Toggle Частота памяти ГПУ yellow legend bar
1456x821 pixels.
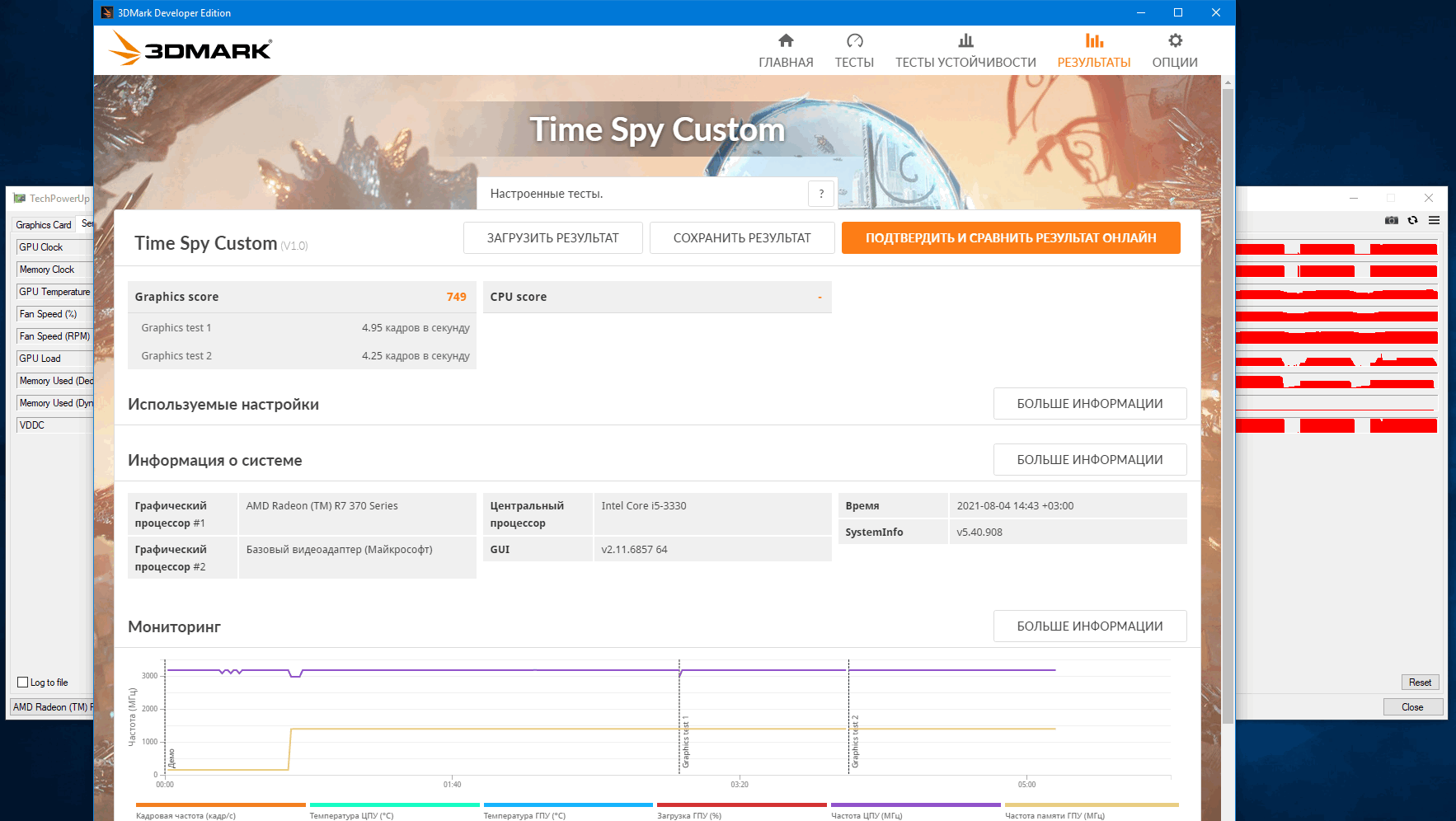pos(1092,805)
